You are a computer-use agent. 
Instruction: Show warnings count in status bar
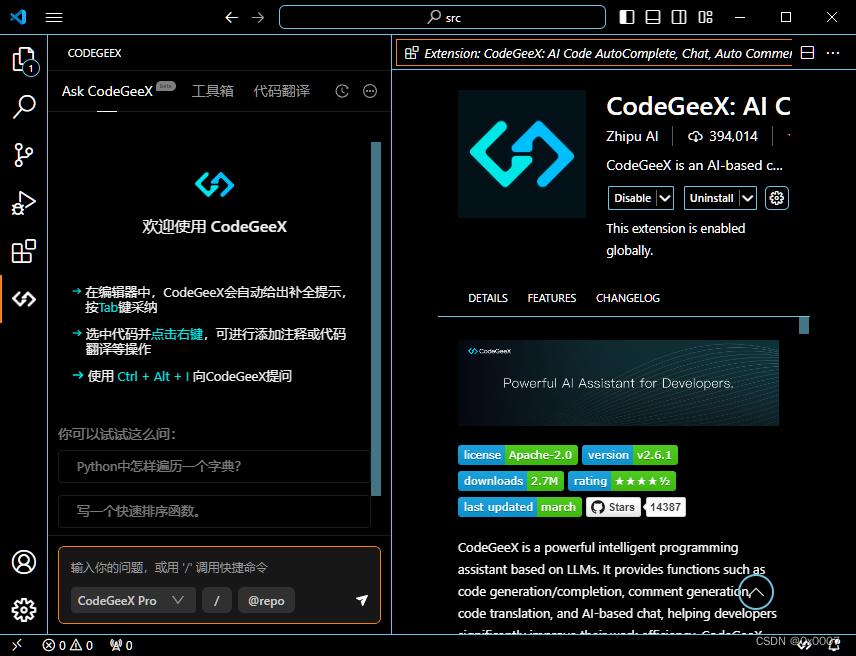point(82,645)
